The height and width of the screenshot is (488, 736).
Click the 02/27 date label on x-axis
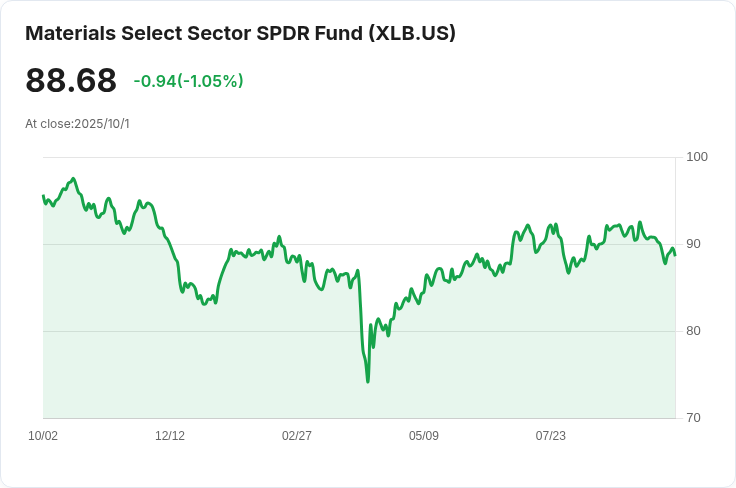pyautogui.click(x=297, y=436)
